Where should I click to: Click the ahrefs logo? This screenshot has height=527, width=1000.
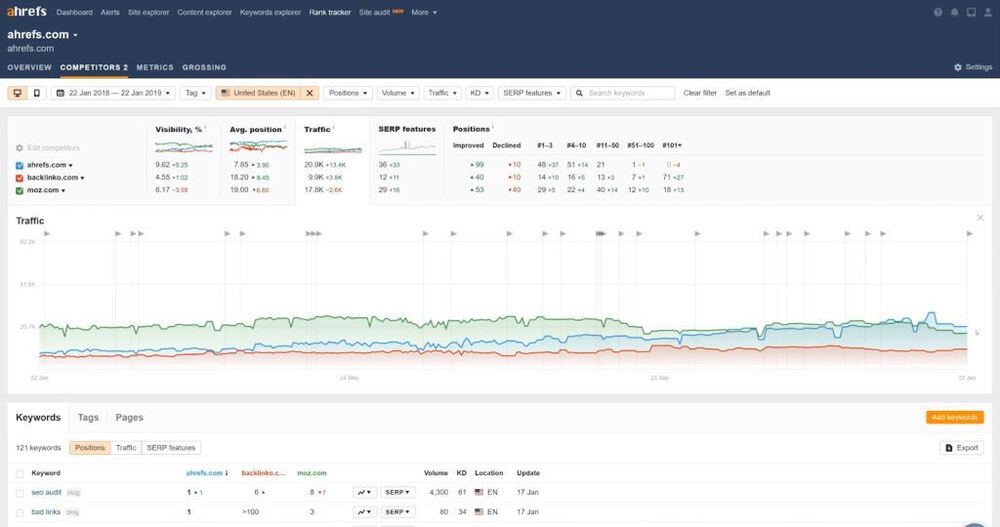(x=27, y=11)
